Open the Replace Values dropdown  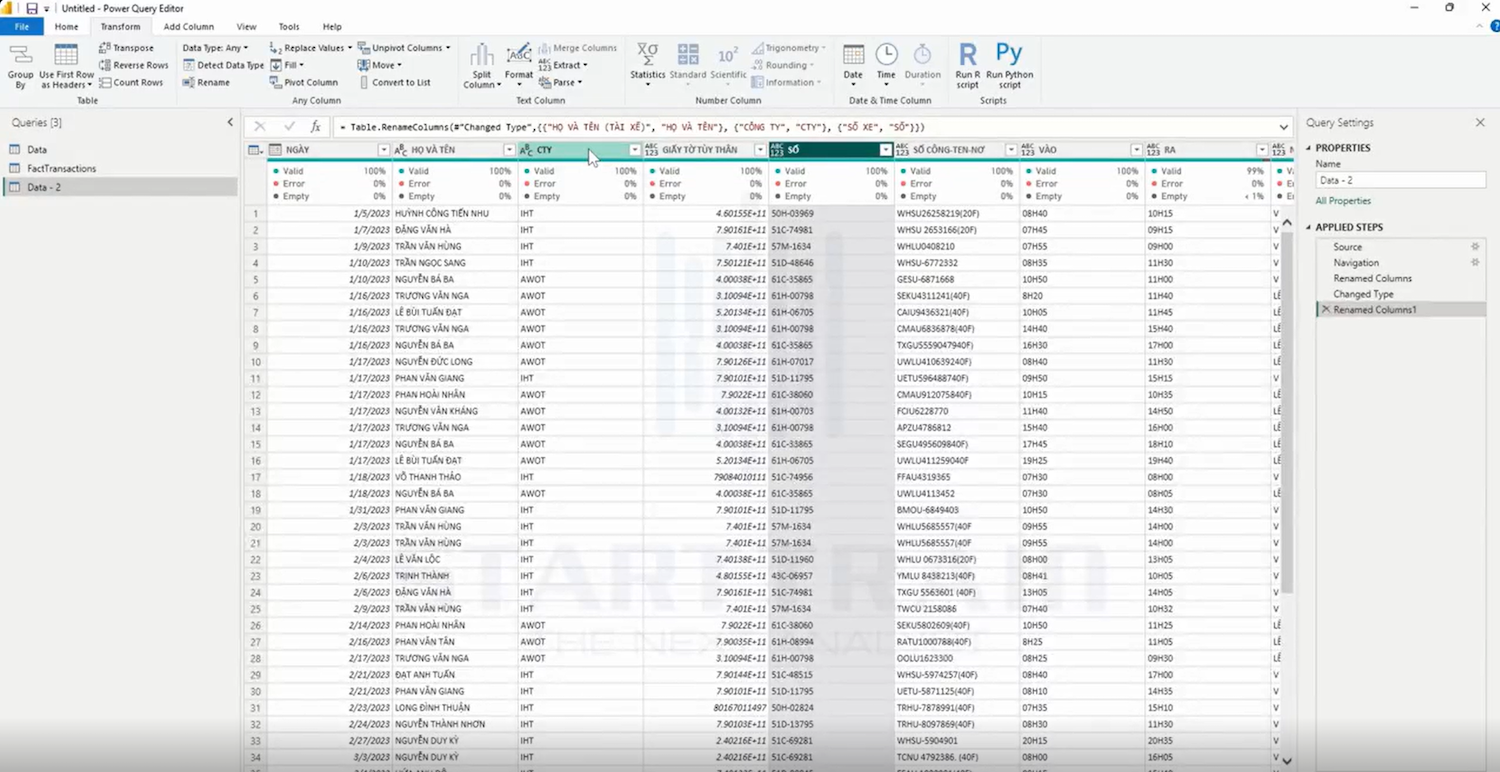tap(311, 48)
